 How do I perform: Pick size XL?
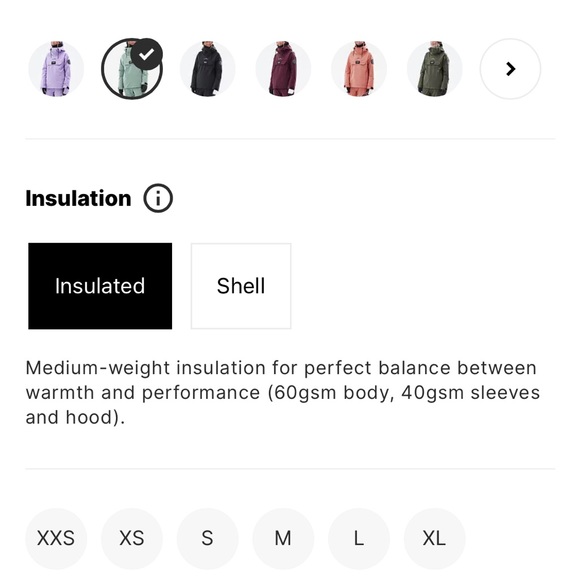pos(435,539)
